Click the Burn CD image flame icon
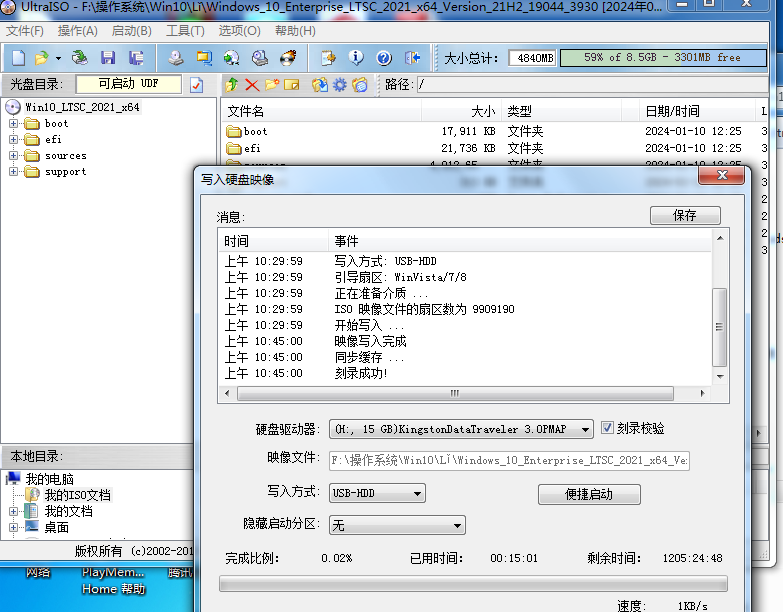The width and height of the screenshot is (783, 612). 288,58
